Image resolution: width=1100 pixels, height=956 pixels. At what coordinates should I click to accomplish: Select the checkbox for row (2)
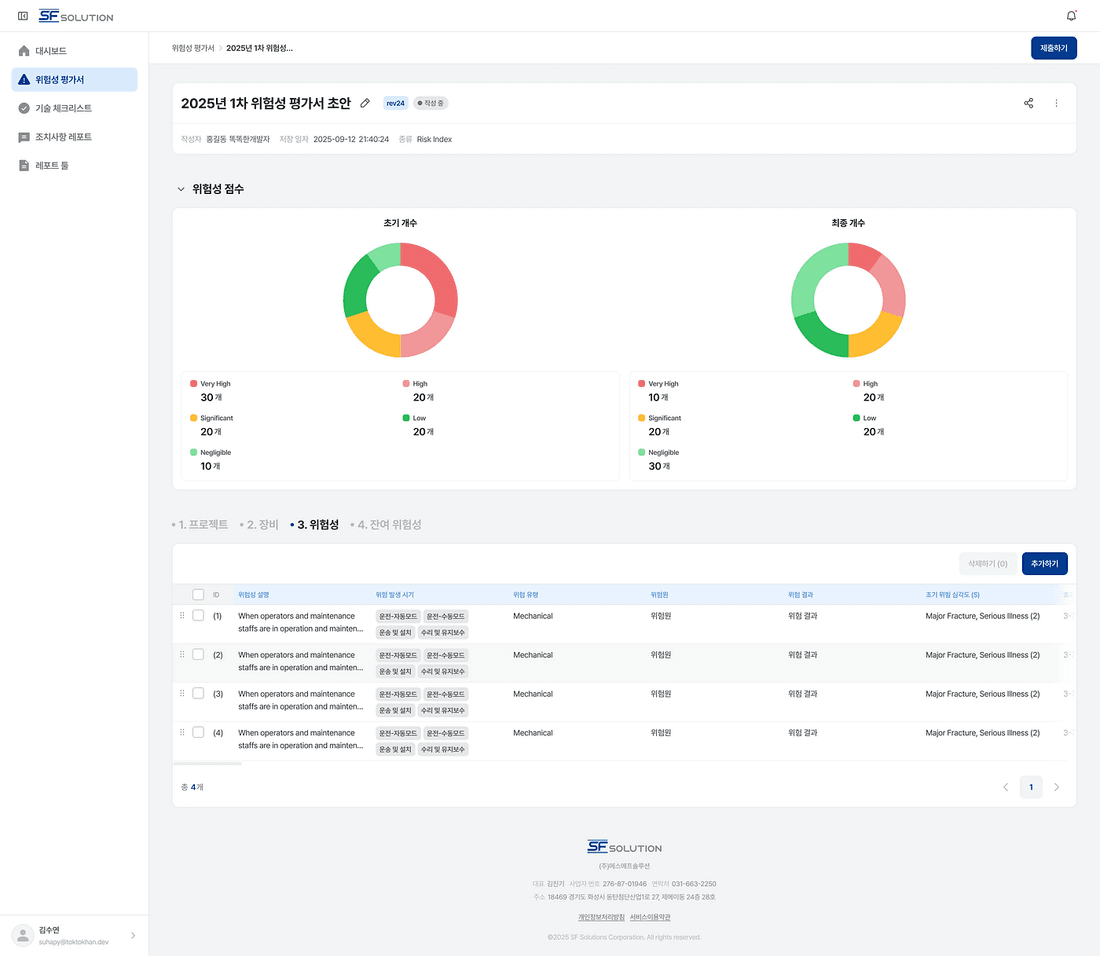point(198,654)
